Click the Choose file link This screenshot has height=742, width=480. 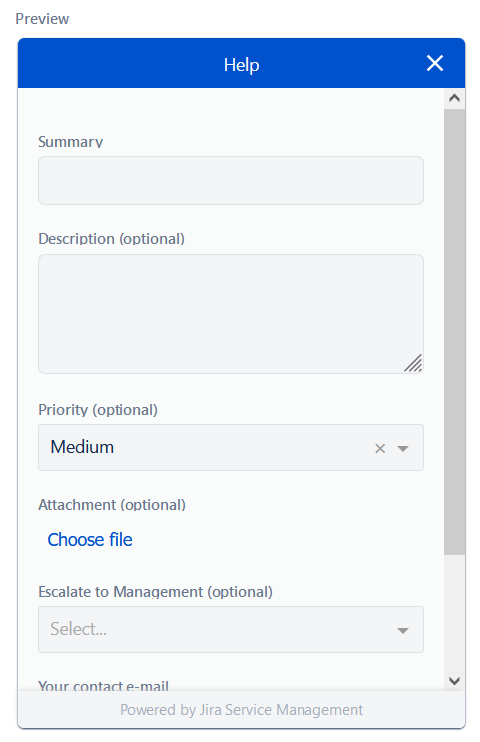(x=89, y=539)
